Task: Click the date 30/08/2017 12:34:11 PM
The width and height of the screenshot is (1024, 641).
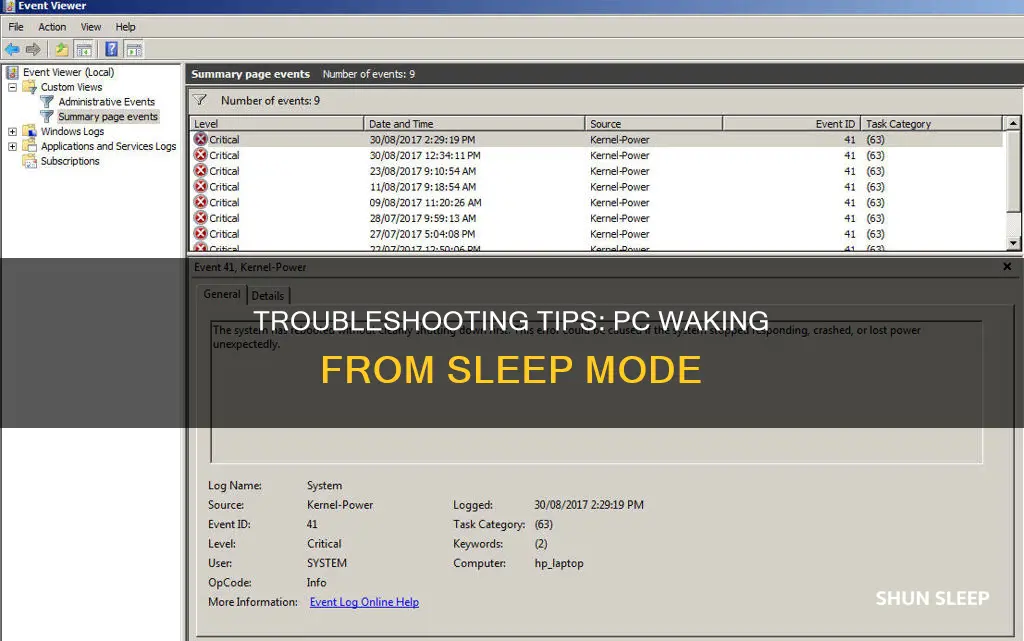Action: (424, 155)
